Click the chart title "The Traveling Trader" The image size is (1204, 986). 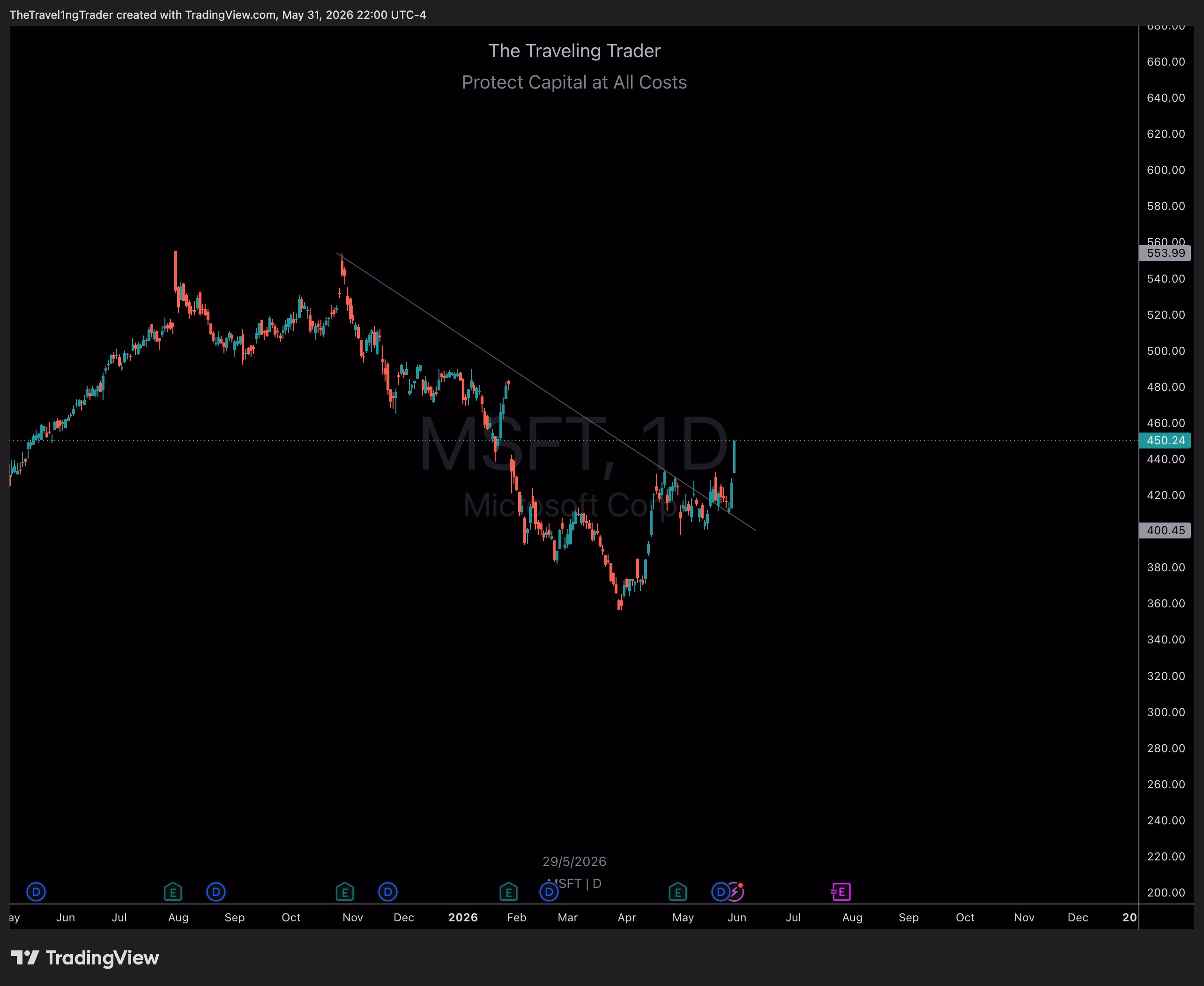pos(574,51)
